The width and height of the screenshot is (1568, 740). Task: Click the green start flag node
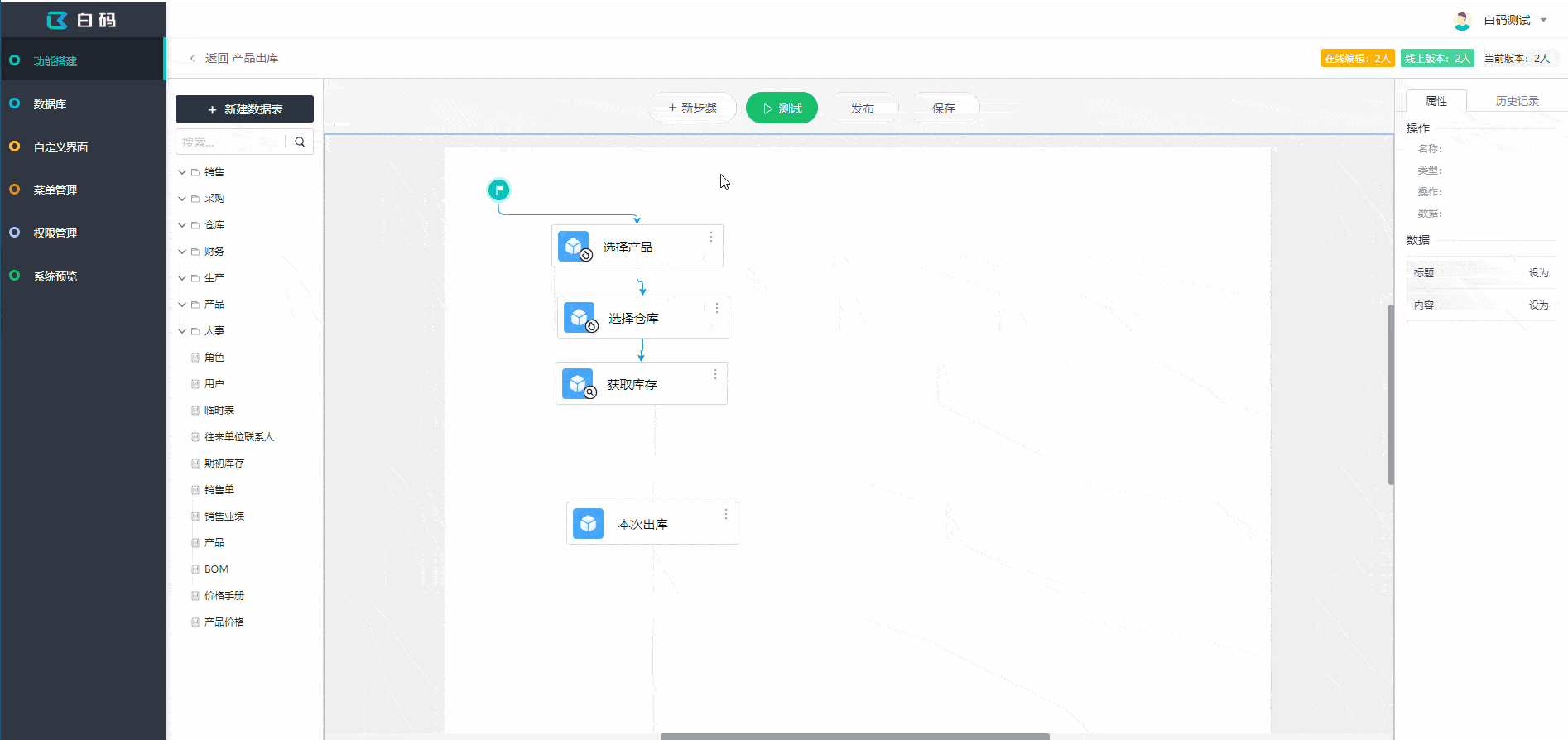498,190
